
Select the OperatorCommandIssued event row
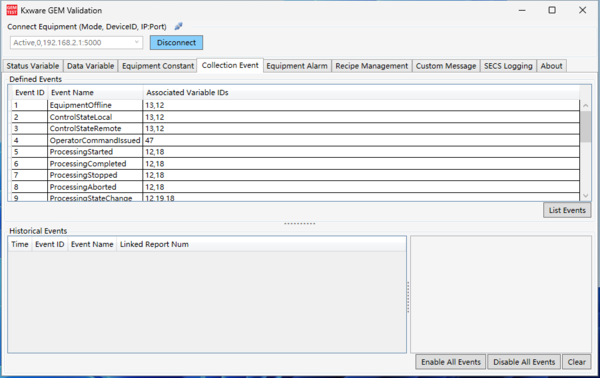pos(295,140)
